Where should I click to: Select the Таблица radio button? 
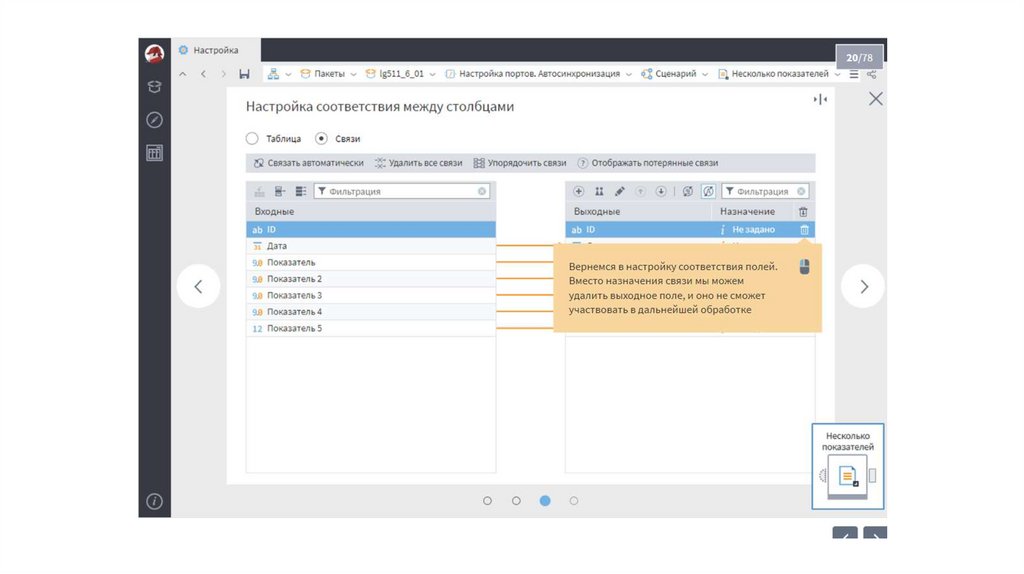[252, 139]
